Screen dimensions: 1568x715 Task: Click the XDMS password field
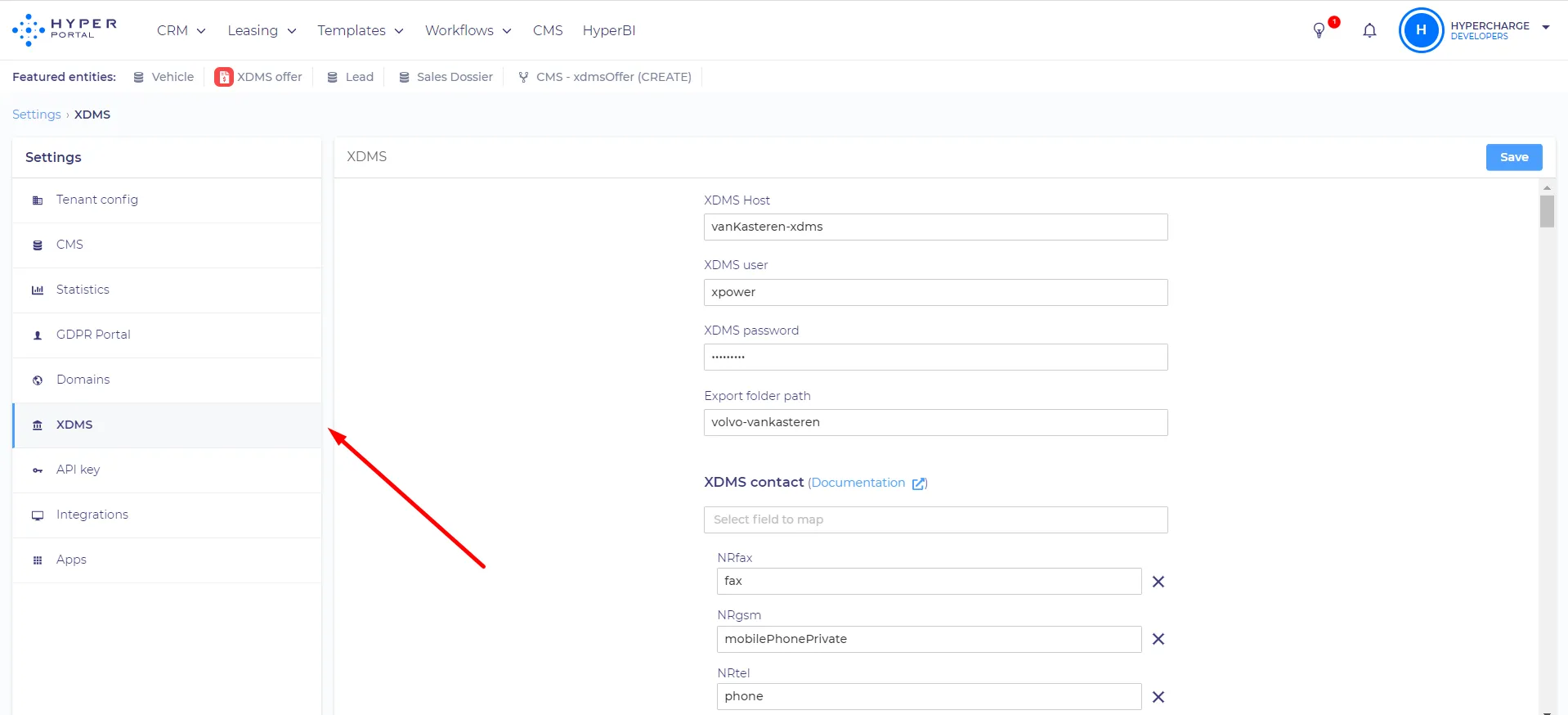click(x=936, y=357)
